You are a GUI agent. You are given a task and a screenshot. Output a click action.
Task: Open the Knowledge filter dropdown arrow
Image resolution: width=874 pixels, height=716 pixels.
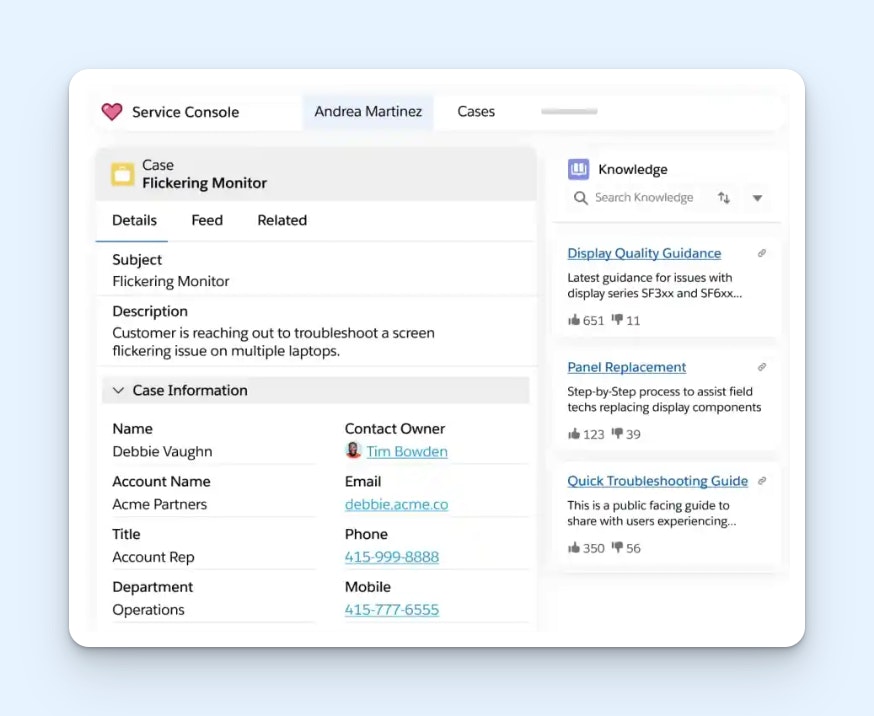click(757, 198)
